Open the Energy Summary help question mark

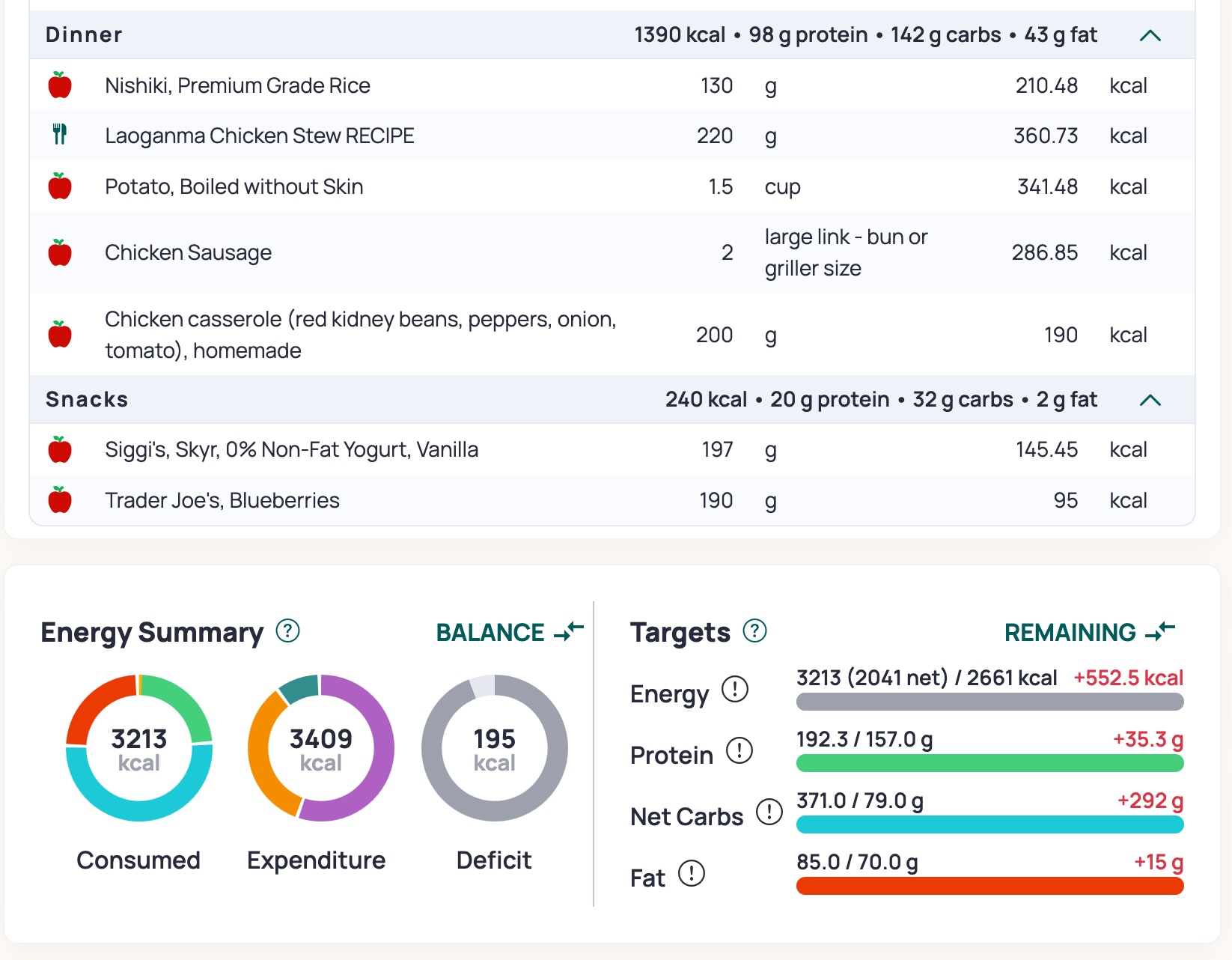288,631
